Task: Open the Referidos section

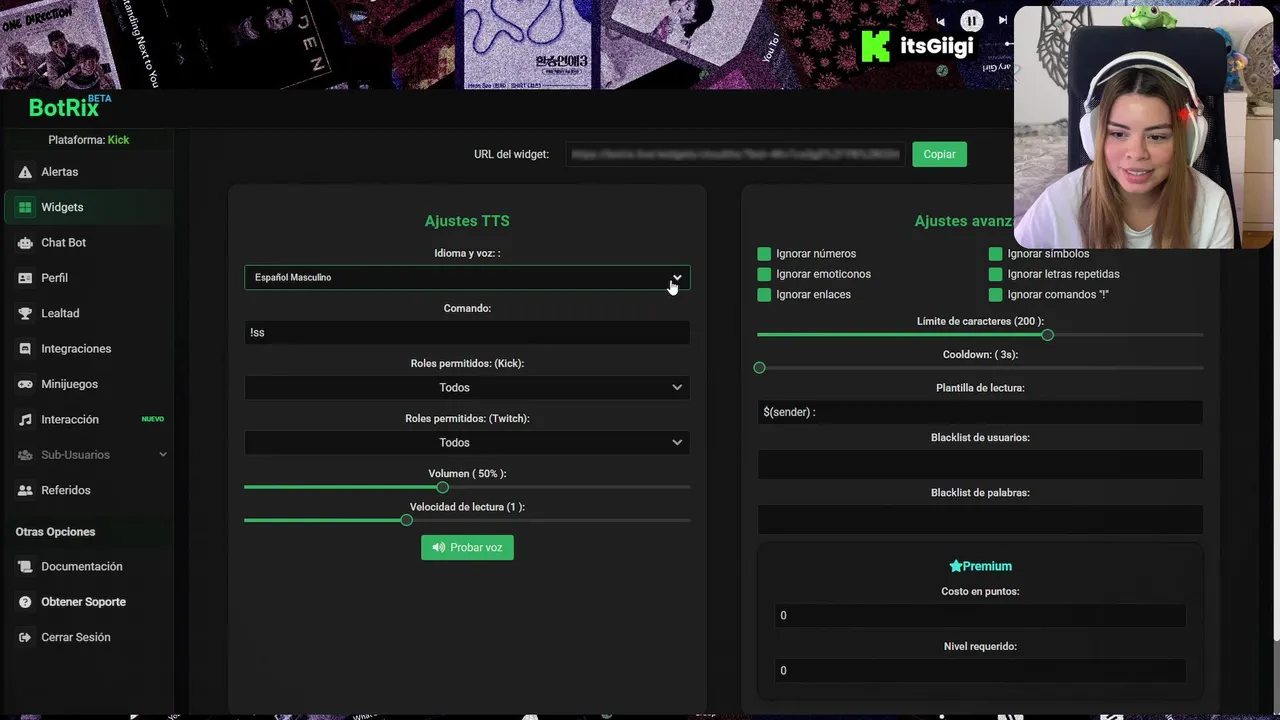Action: coord(88,490)
